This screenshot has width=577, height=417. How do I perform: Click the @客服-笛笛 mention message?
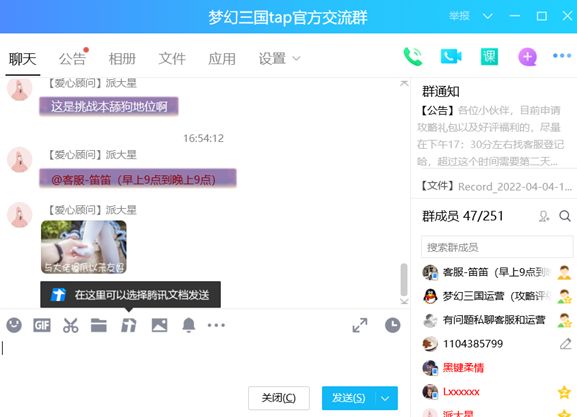[138, 179]
